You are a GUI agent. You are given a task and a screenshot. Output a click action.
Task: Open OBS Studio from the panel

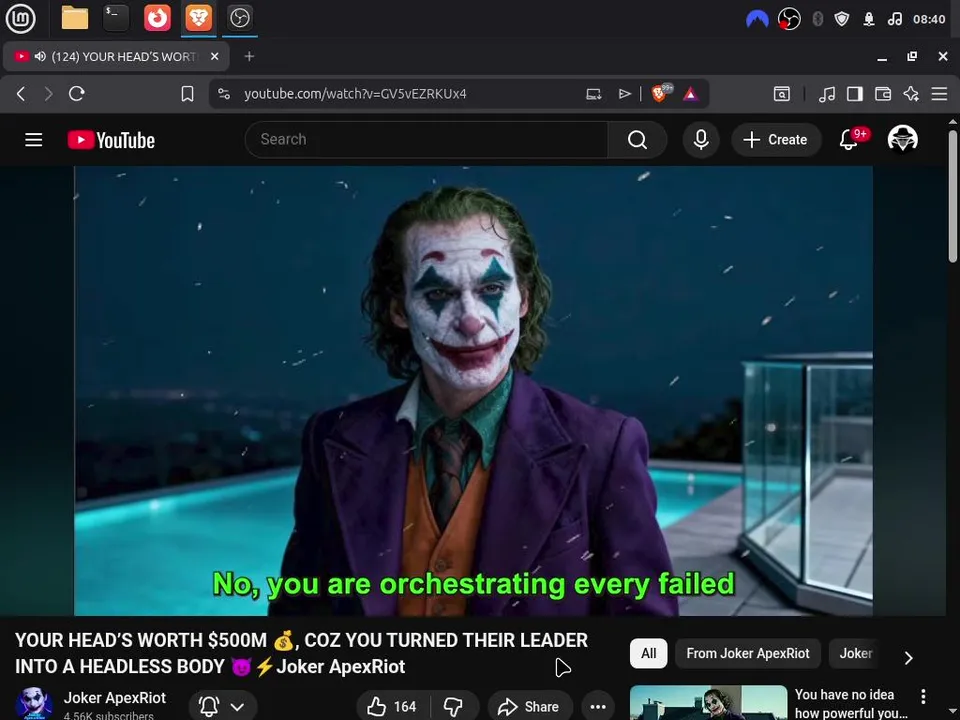tap(239, 18)
